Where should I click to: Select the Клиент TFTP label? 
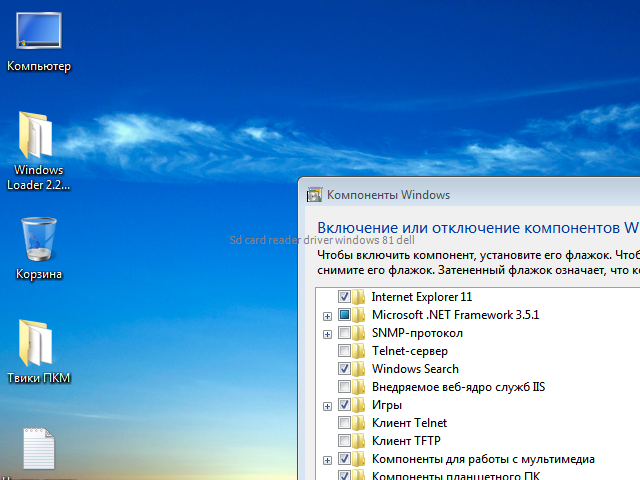(x=406, y=441)
